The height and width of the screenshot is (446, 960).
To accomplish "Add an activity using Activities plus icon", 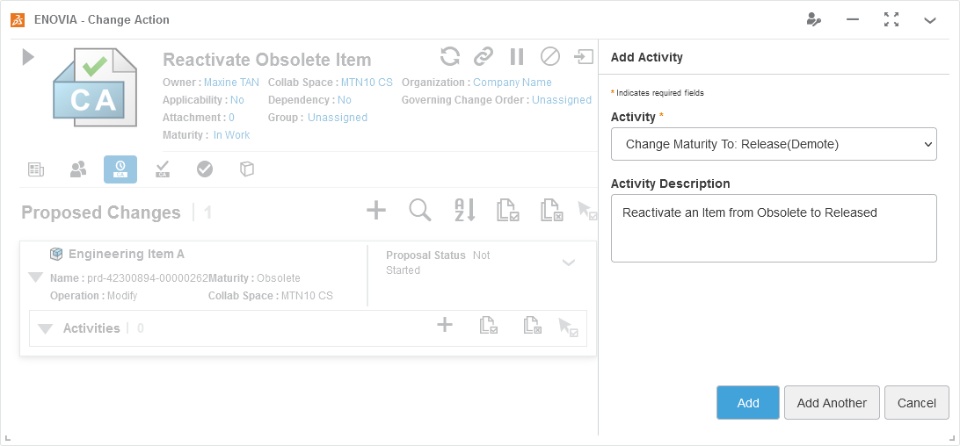I will (x=445, y=325).
